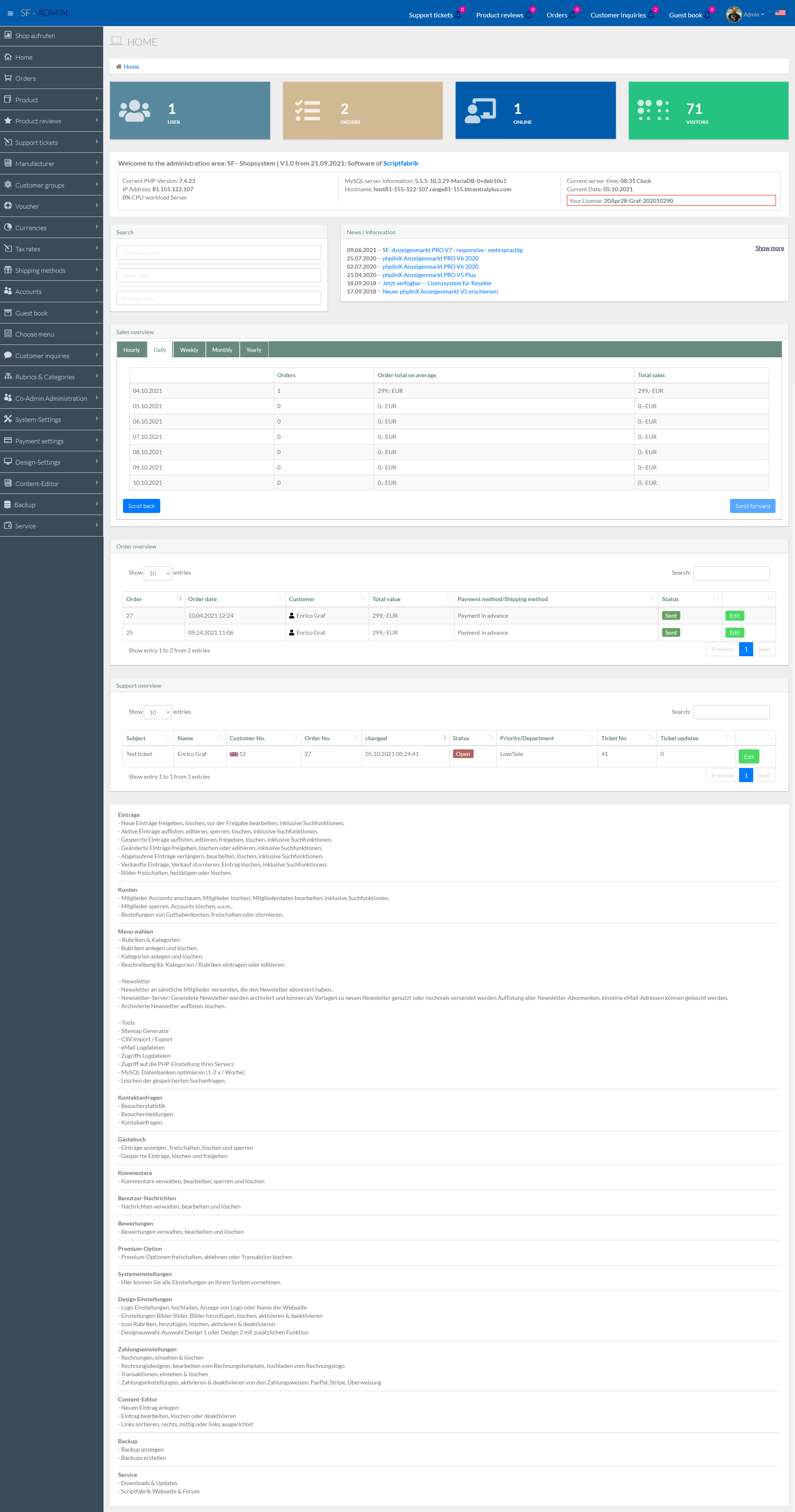Click the Currencies pie chart icon
795x1512 pixels.
pos(8,227)
